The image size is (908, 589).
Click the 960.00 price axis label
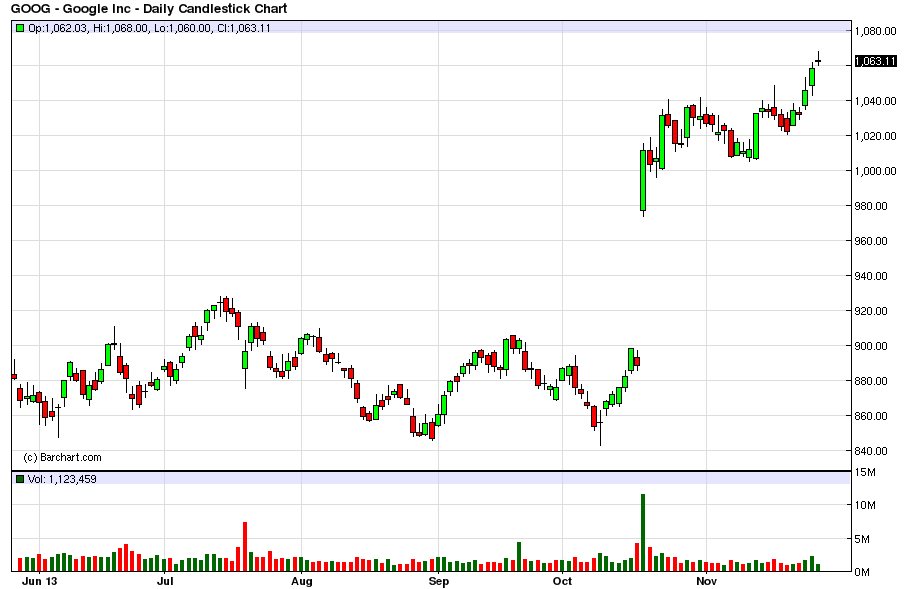click(x=871, y=241)
